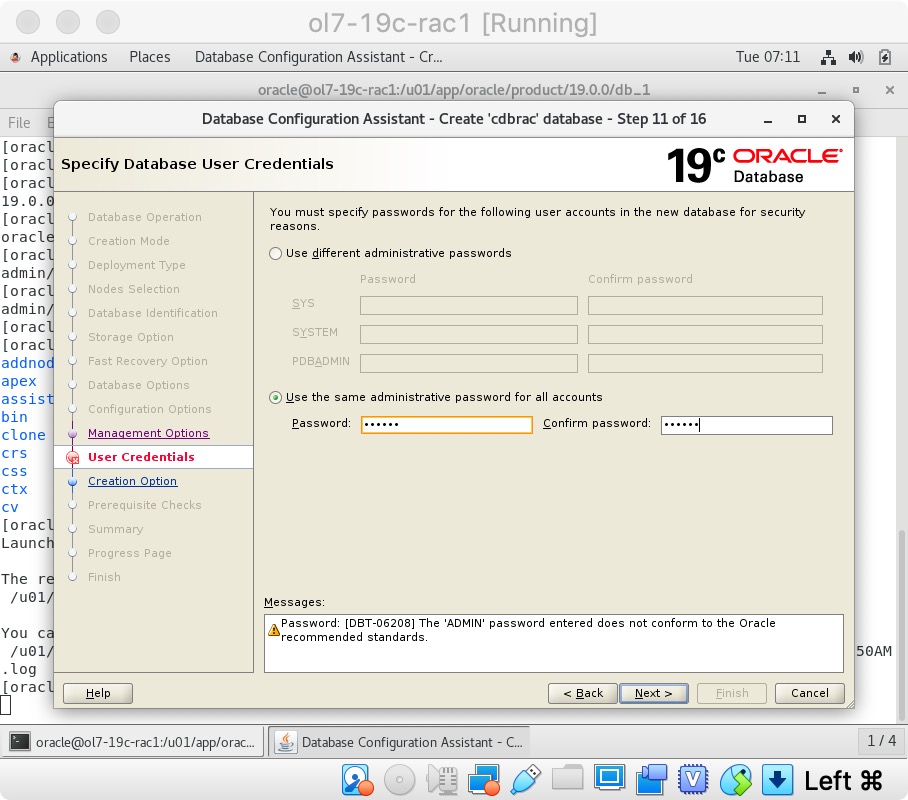This screenshot has width=908, height=800.
Task: Click the Help button
Action: pos(98,693)
